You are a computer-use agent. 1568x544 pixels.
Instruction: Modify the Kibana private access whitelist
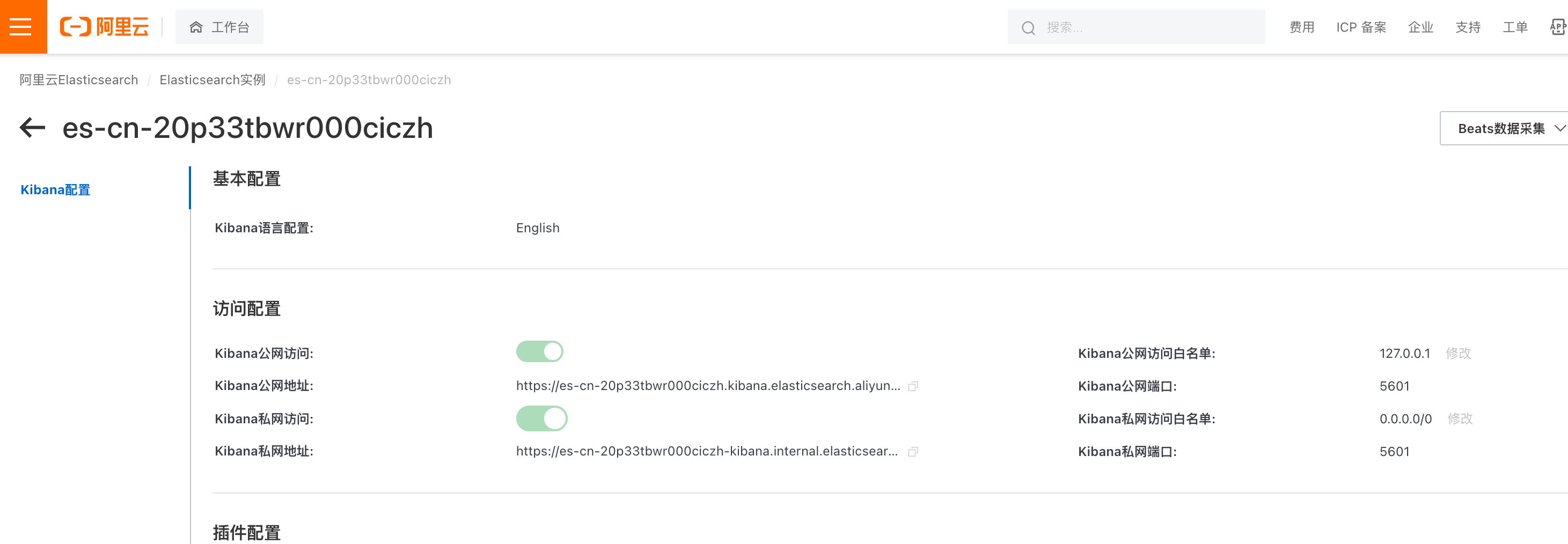(x=1460, y=418)
